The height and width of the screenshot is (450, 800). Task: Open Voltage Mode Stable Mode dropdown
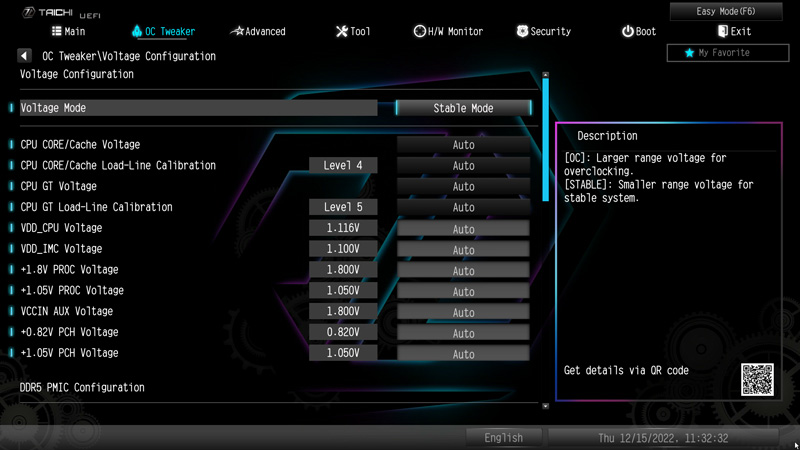[463, 108]
